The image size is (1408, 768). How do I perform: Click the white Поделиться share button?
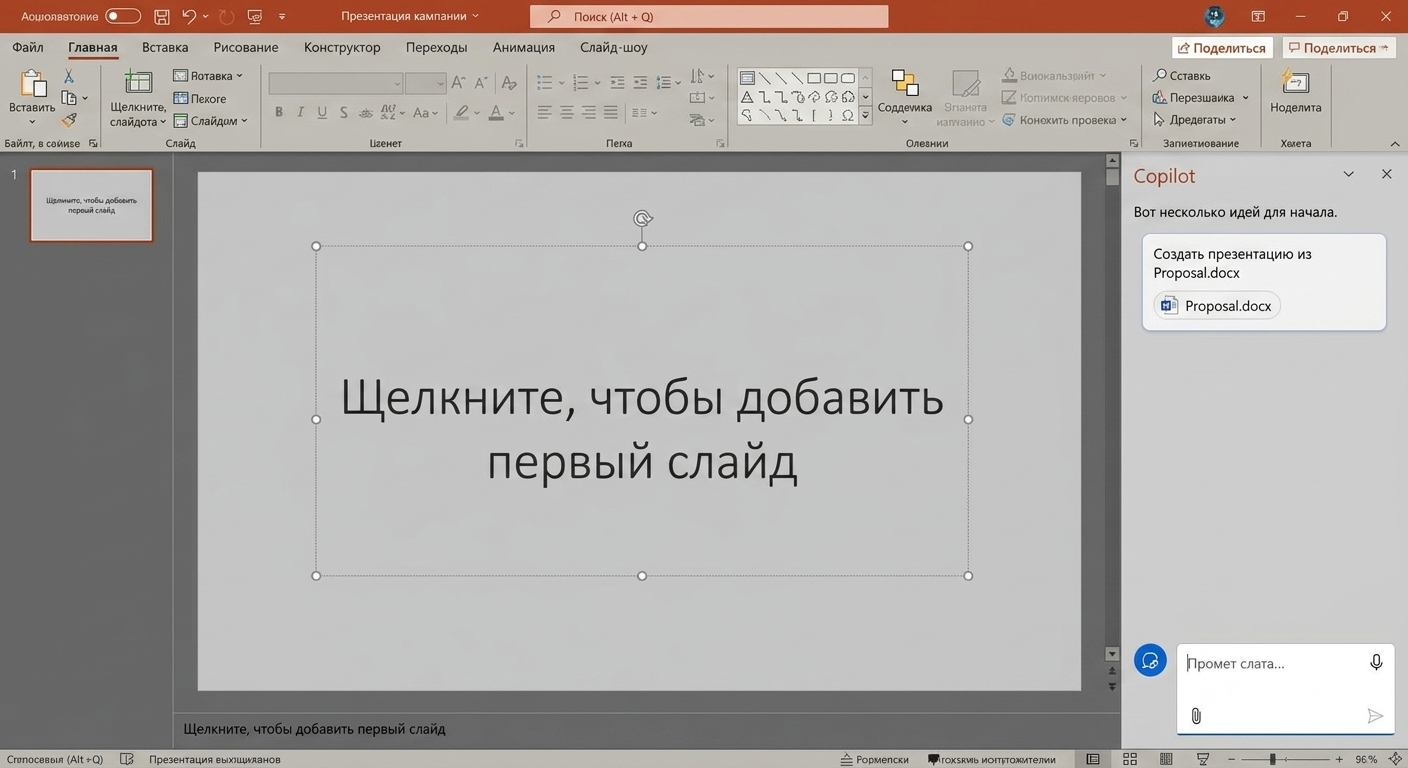coord(1222,48)
